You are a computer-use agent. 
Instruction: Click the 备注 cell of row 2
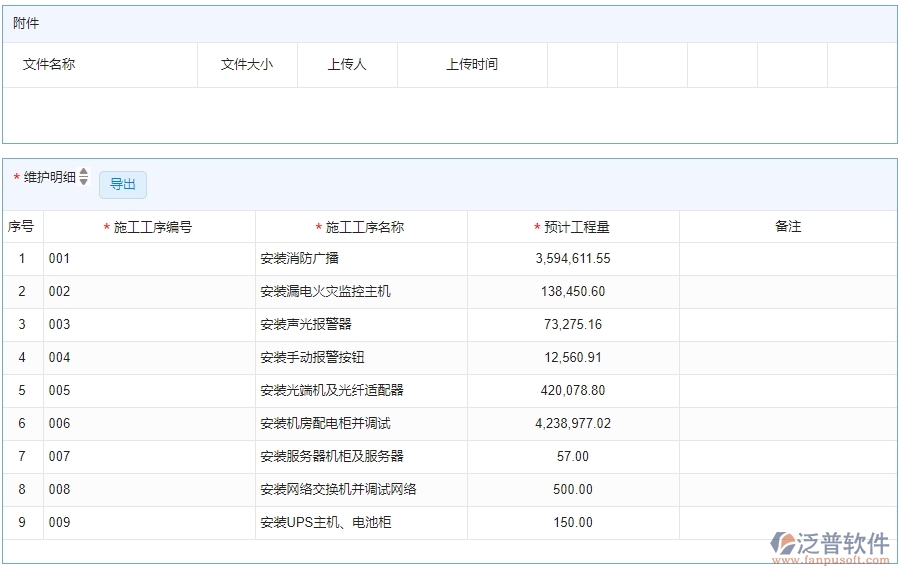pyautogui.click(x=789, y=291)
